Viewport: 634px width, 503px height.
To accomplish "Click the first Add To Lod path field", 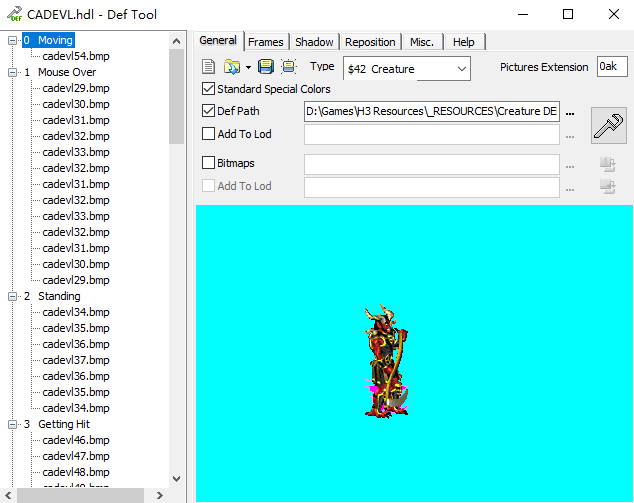I will click(x=432, y=135).
